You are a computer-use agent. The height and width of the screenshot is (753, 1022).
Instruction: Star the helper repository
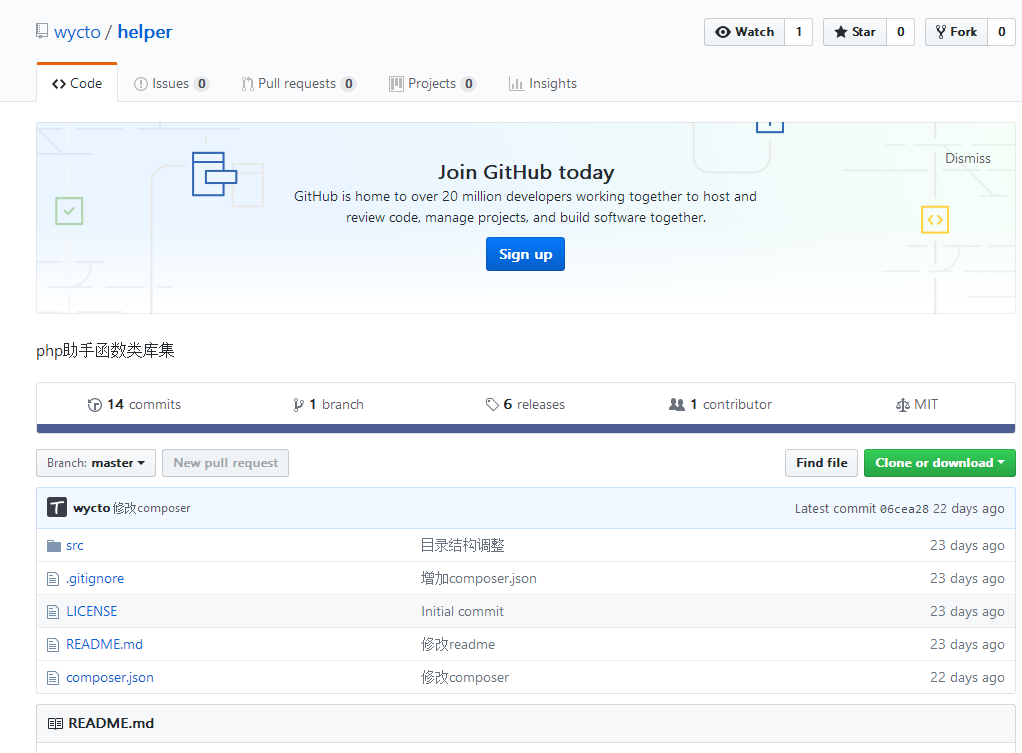(x=854, y=32)
